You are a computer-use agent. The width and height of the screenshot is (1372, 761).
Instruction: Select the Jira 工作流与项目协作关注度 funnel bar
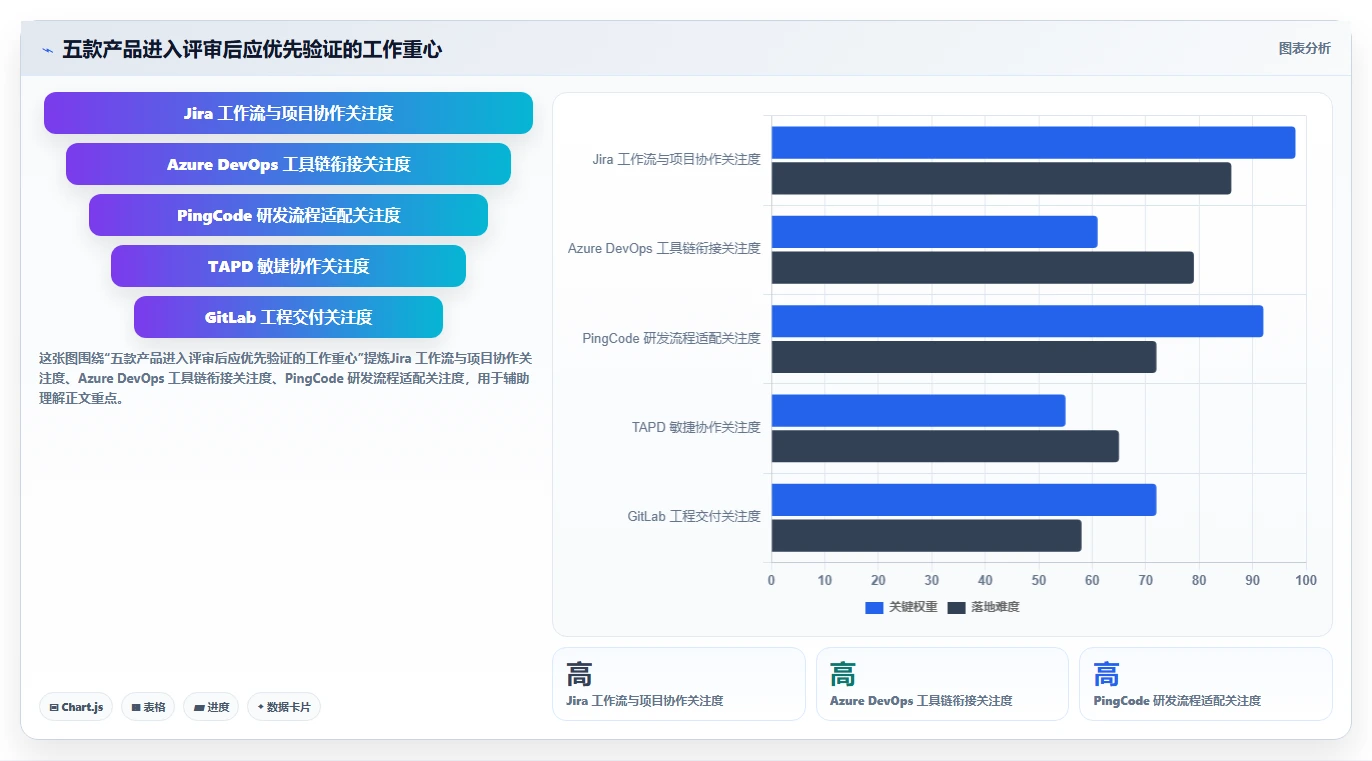[288, 113]
